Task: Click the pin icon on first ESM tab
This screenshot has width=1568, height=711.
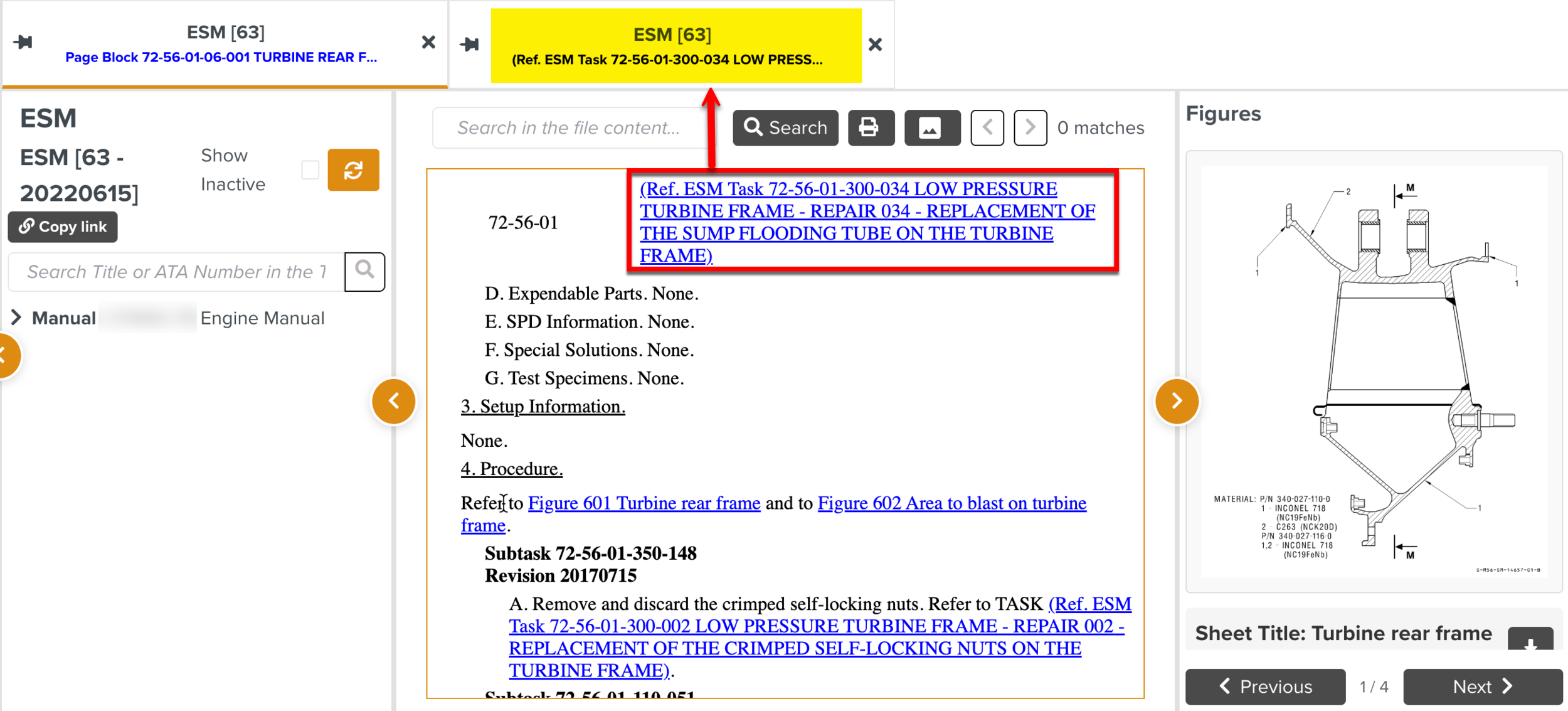Action: click(23, 42)
